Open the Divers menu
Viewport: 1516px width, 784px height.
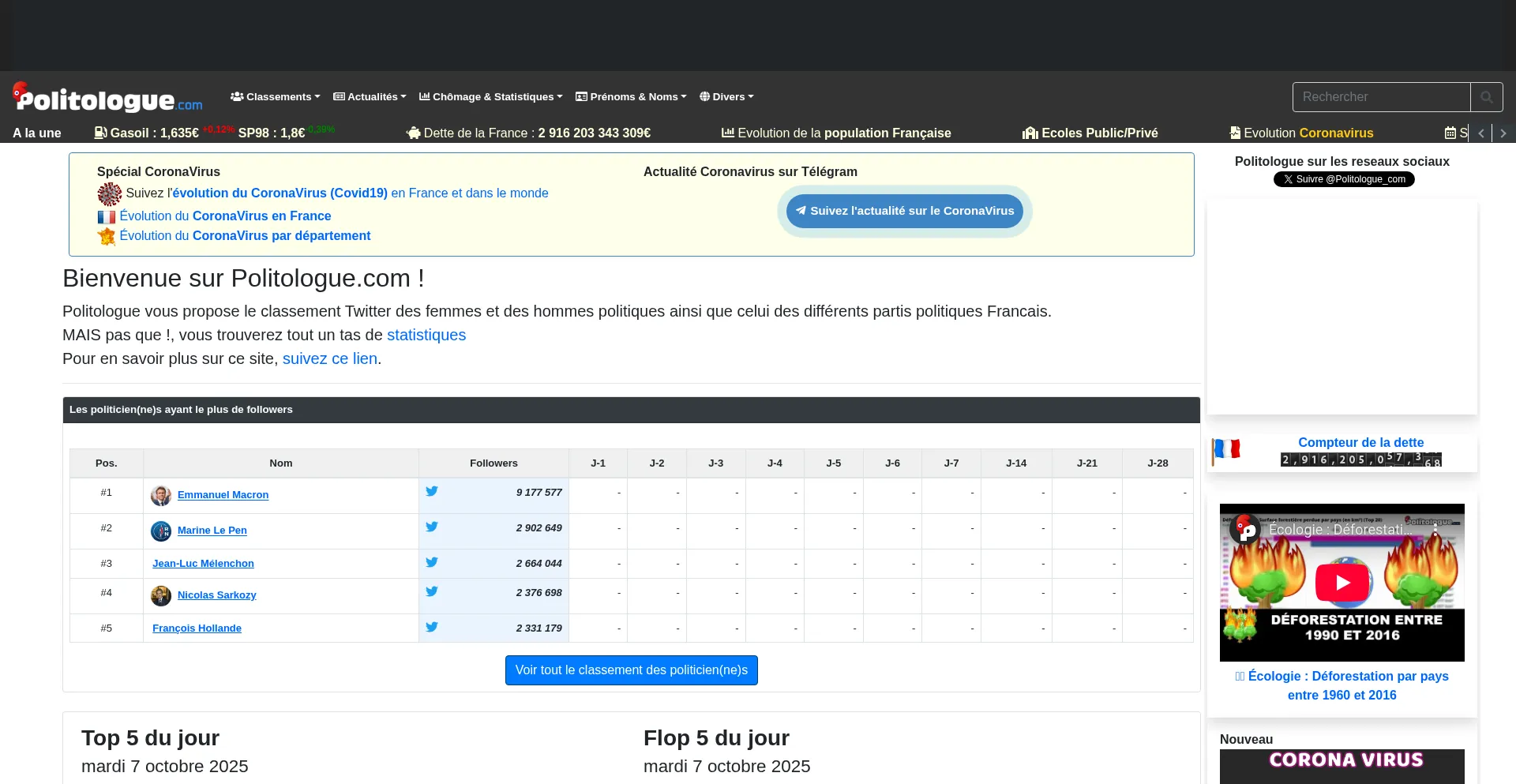(726, 97)
